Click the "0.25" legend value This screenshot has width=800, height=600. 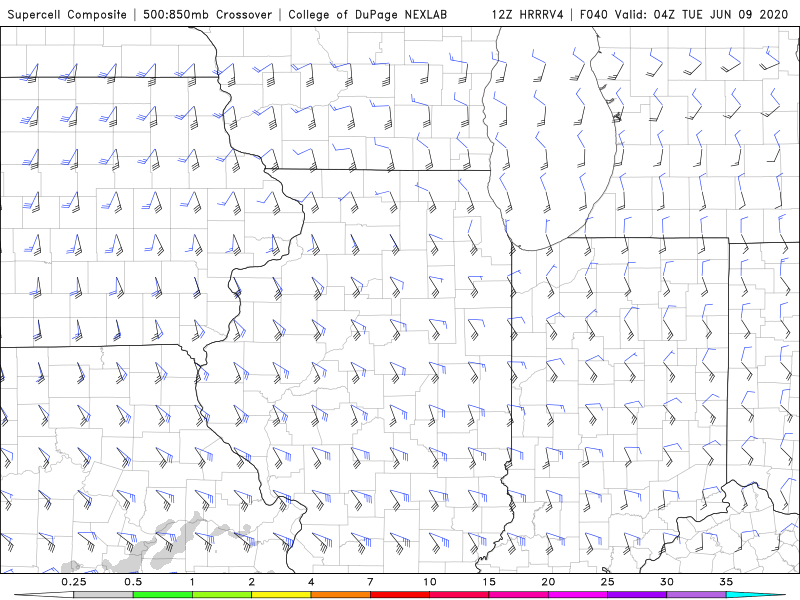tap(73, 582)
